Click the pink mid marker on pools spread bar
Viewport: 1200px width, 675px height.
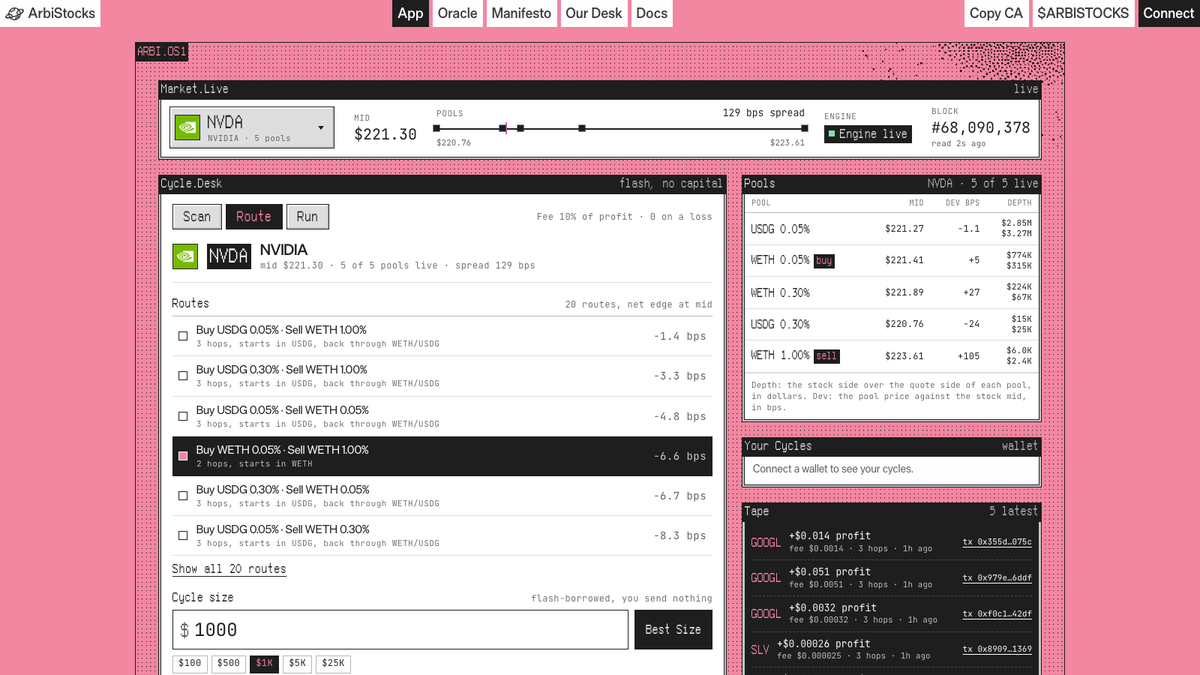point(506,128)
